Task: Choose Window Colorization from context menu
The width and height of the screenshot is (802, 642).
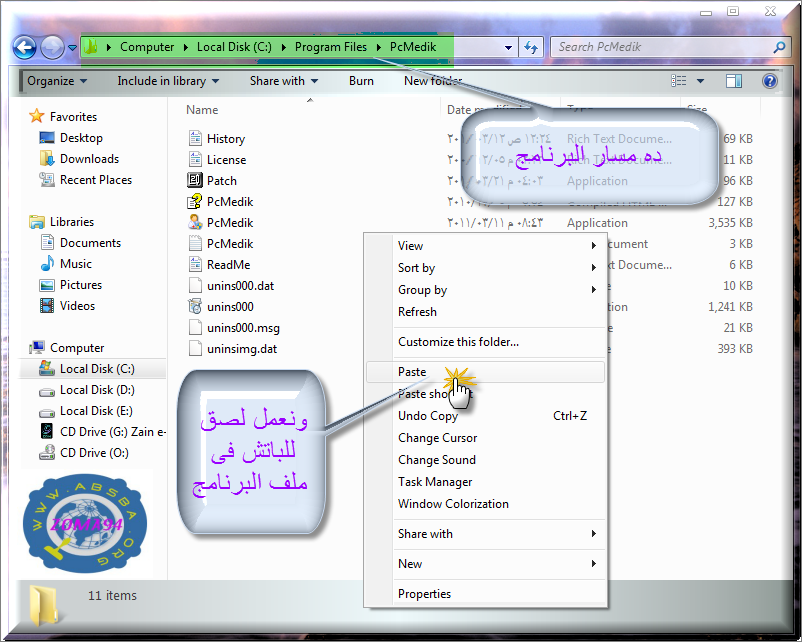Action: coord(485,504)
